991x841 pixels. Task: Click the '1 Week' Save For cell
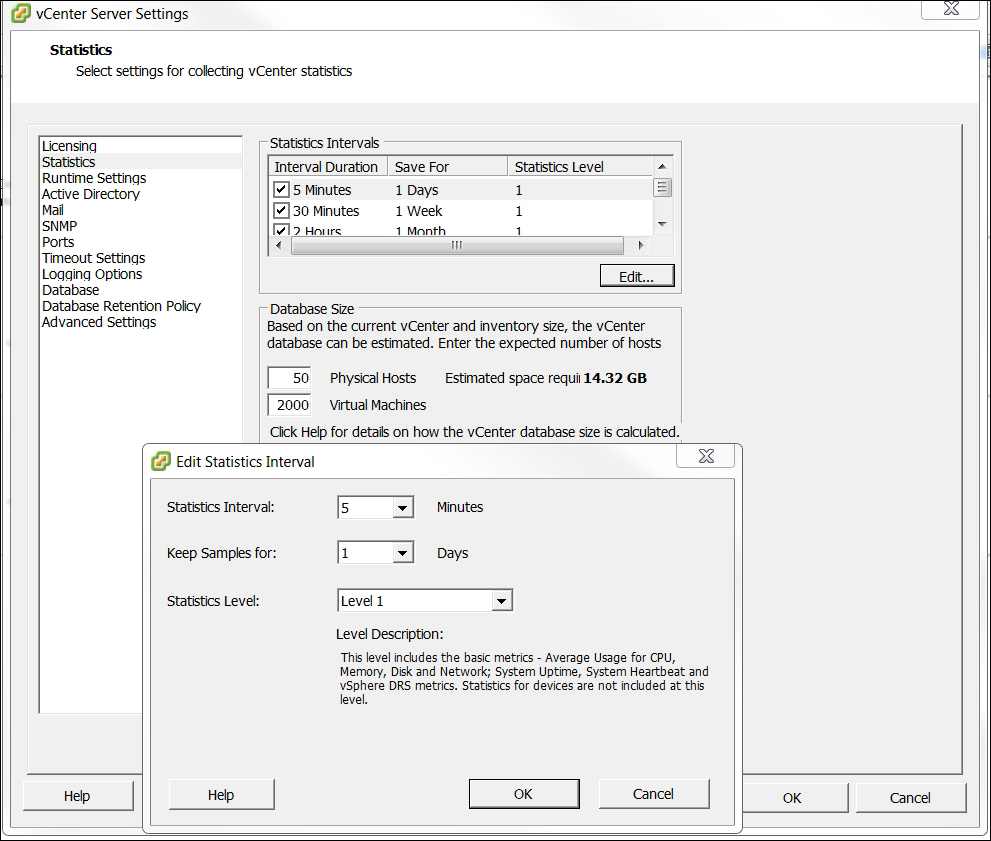pyautogui.click(x=419, y=211)
